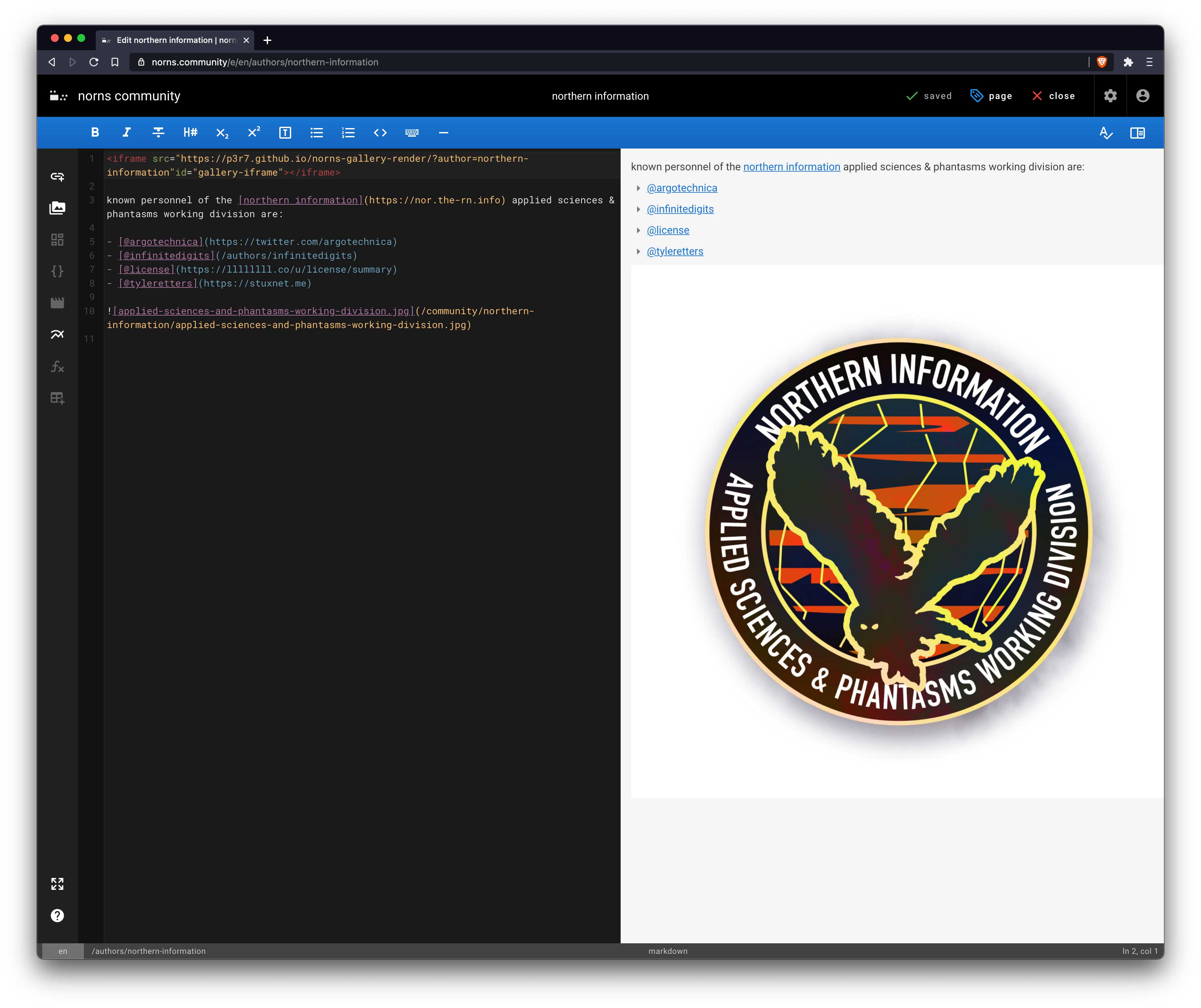The image size is (1201, 1008).
Task: Open page properties button
Action: coord(991,96)
